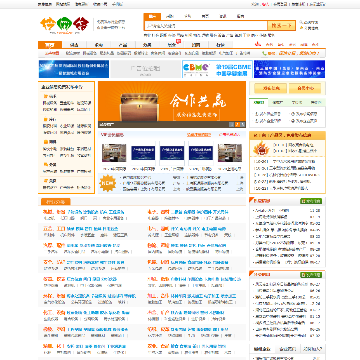The width and height of the screenshot is (360, 360).
Task: Select the highlighted orange slide indicator on the banner
Action: (237, 124)
